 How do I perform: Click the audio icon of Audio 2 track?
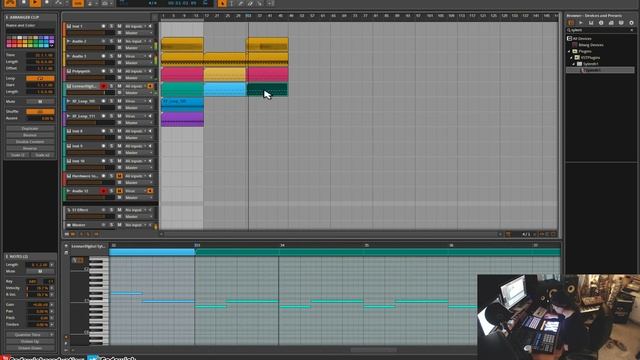[69, 41]
